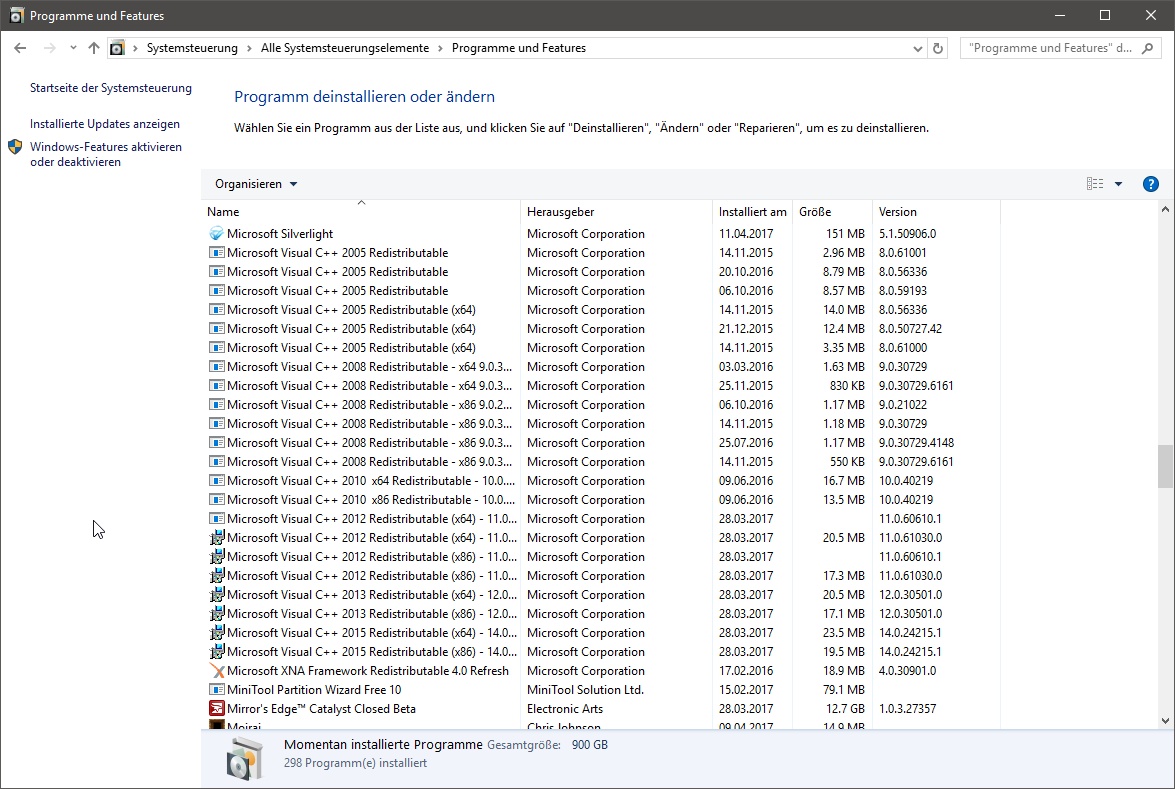1175x789 pixels.
Task: Click the scrollbar up arrow
Action: (x=1165, y=210)
